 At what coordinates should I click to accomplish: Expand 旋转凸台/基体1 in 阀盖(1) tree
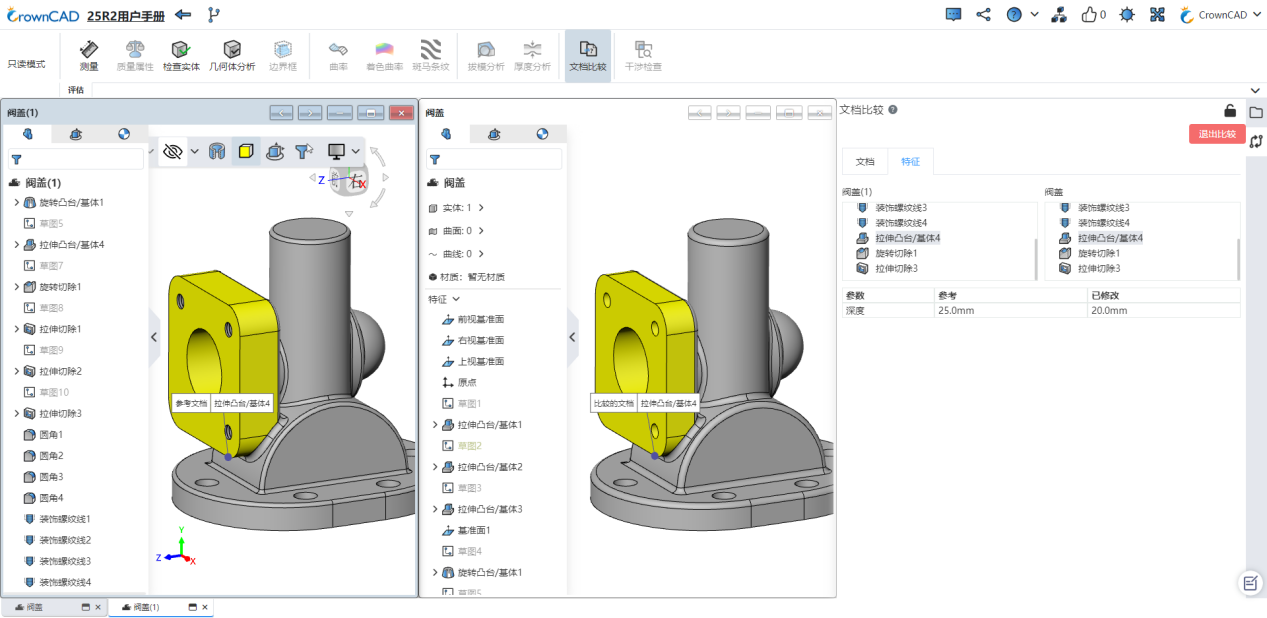point(16,203)
